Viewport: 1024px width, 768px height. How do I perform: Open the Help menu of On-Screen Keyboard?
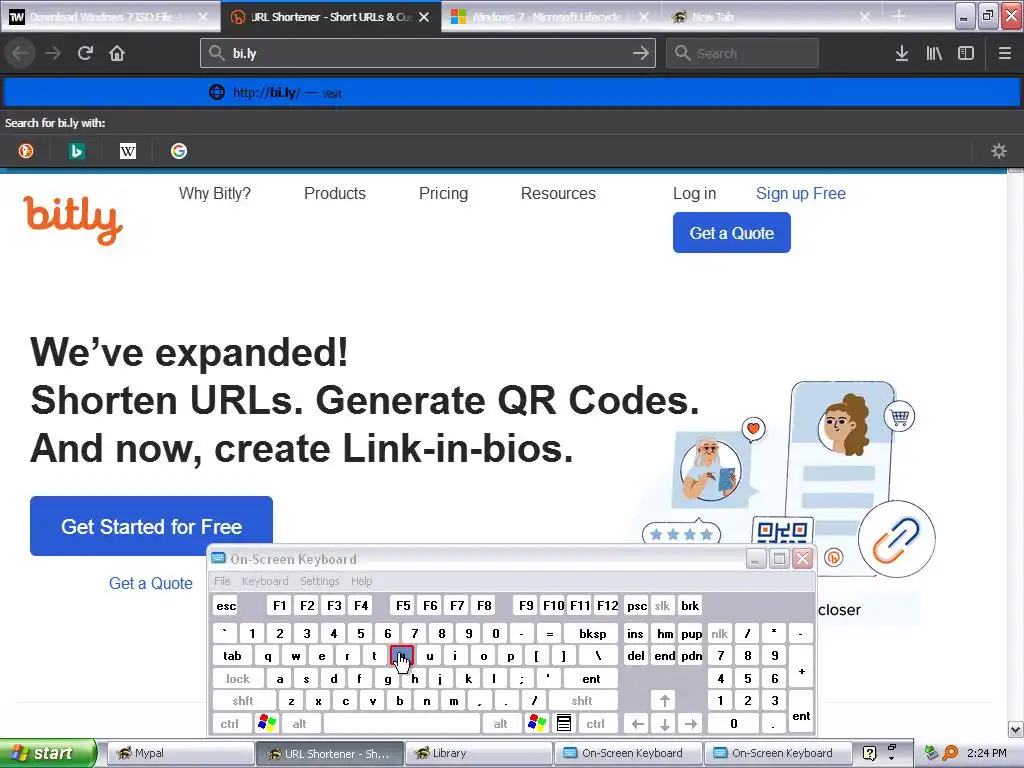[x=361, y=581]
